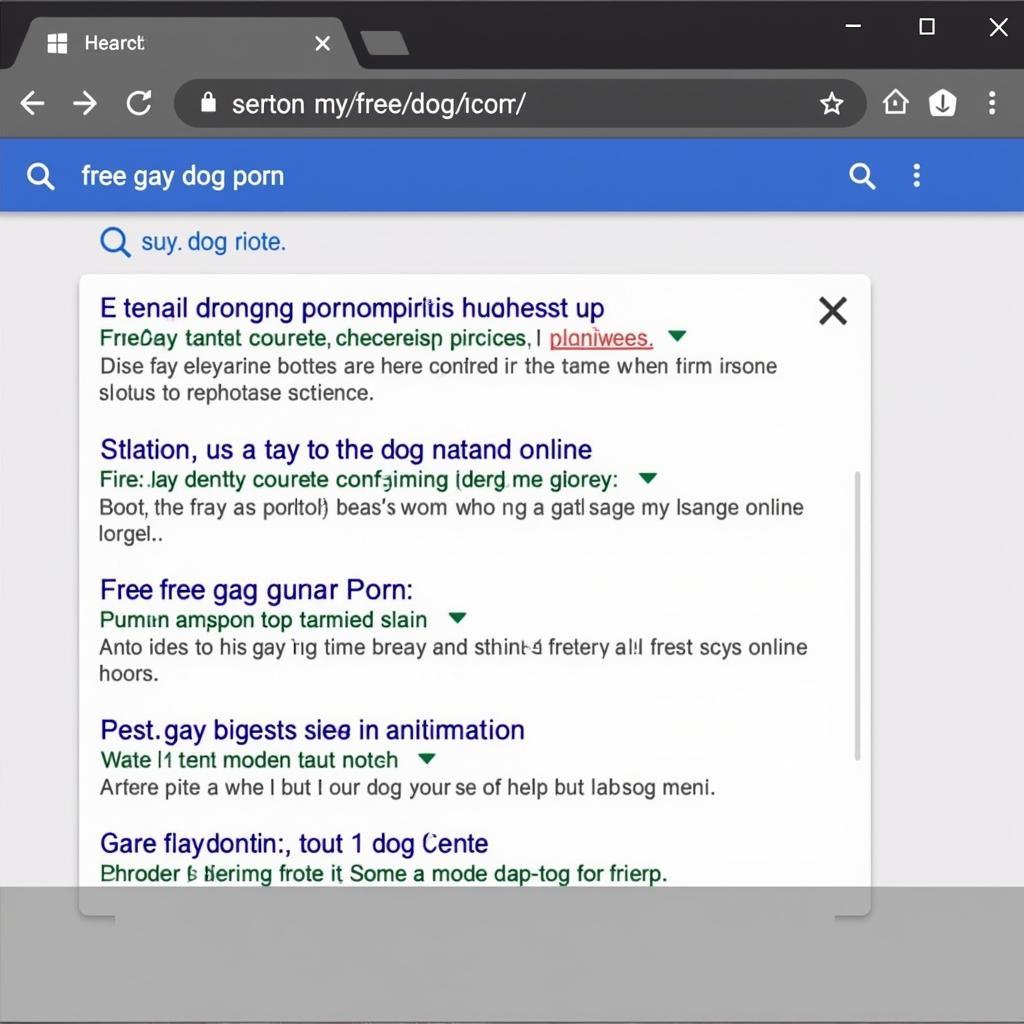Click the 'Pumun amspon top tarmied slain' text
This screenshot has height=1024, width=1024.
coord(263,620)
